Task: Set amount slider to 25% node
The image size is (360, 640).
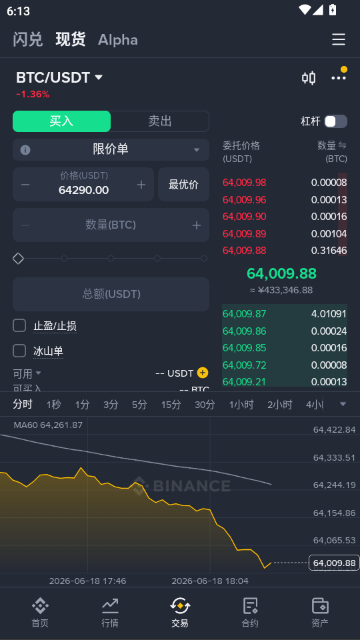Action: (x=64, y=258)
